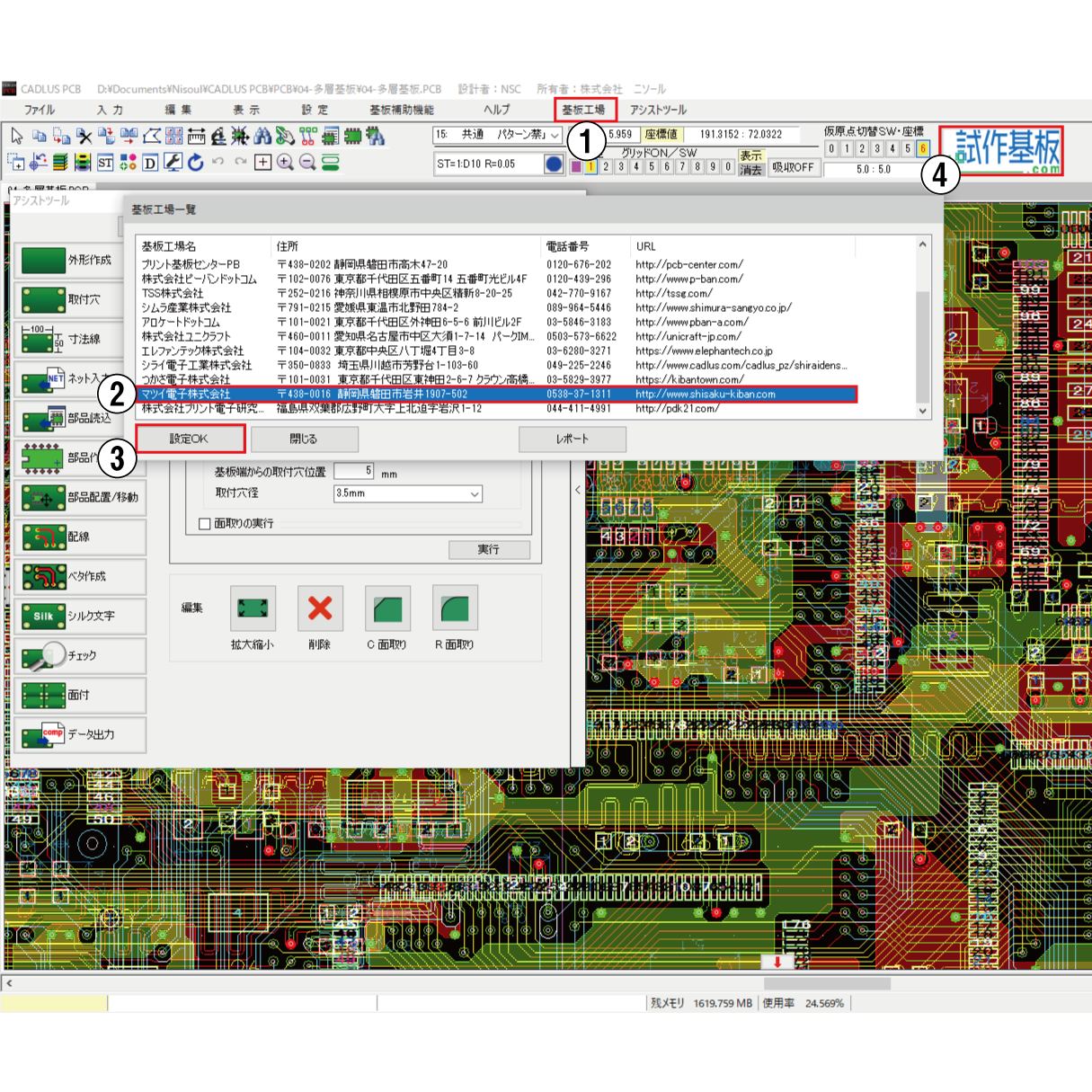Open the 設定 menu
1092x1092 pixels.
point(315,110)
